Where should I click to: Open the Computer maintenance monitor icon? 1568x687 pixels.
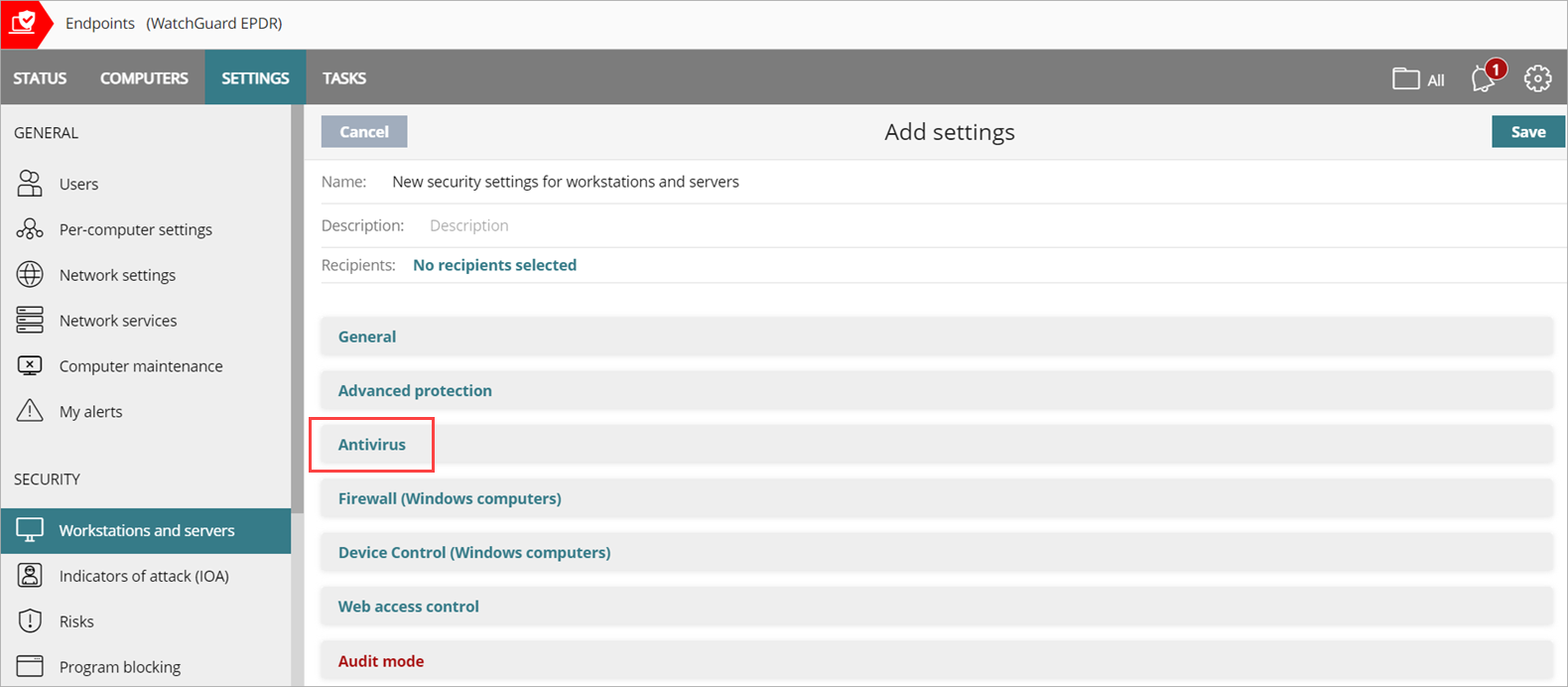tap(30, 366)
